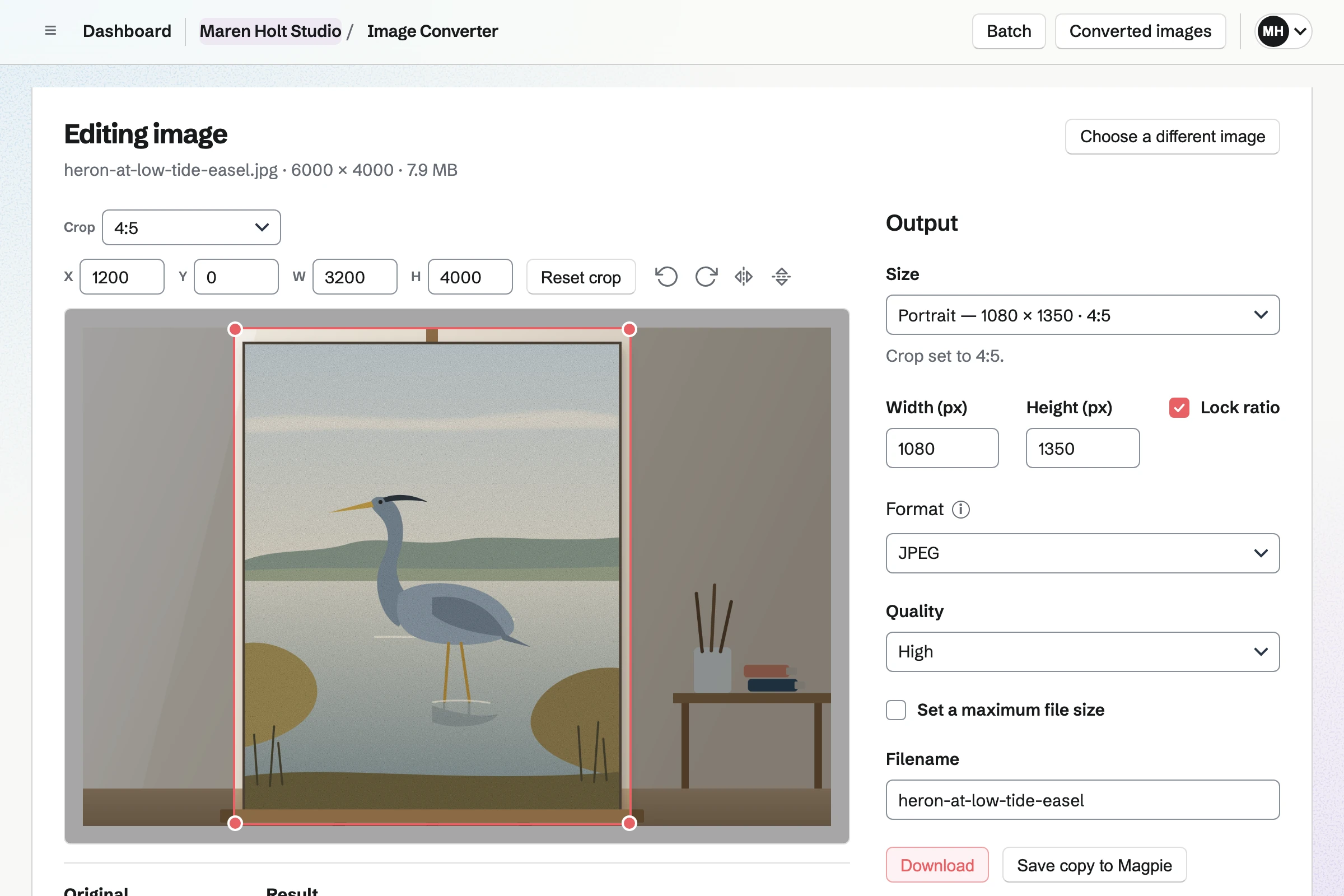Screen dimensions: 1344x896
Task: Open the hamburger navigation menu
Action: (50, 31)
